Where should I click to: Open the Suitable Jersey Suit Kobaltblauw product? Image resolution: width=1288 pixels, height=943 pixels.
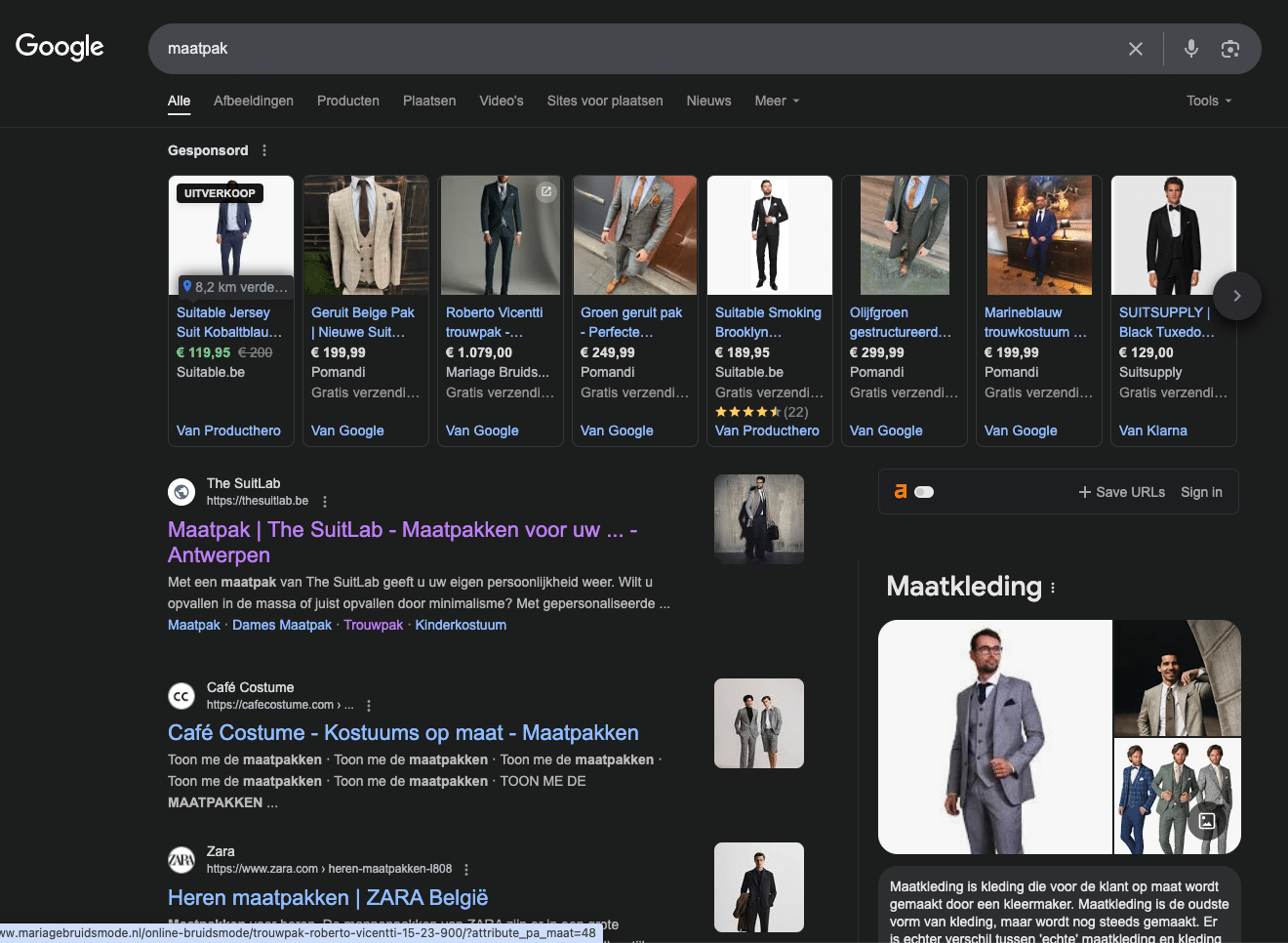229,322
